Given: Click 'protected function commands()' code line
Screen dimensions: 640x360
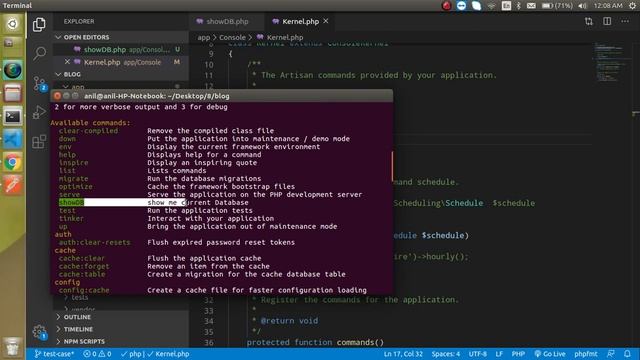Looking at the screenshot, I should coord(315,342).
